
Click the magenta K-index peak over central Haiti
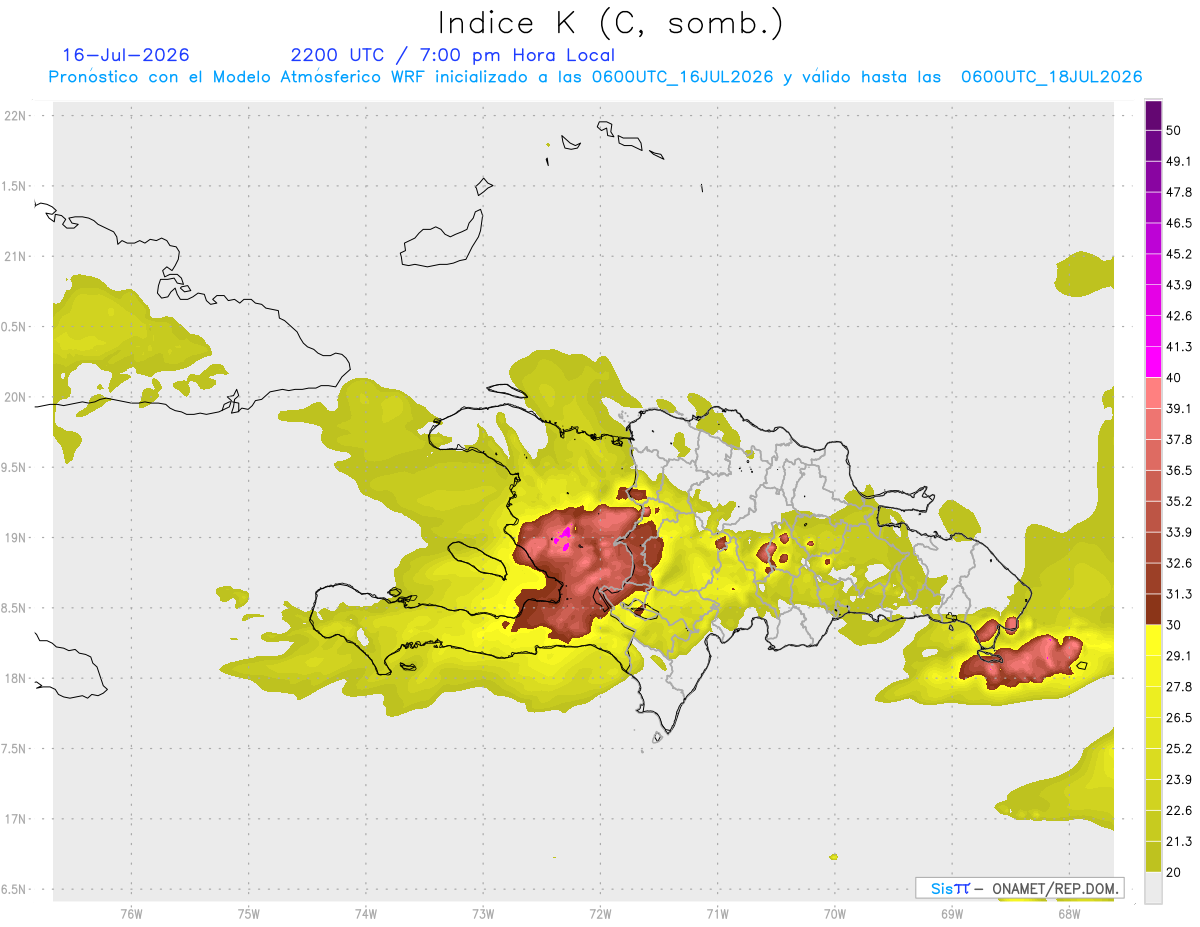(x=562, y=539)
